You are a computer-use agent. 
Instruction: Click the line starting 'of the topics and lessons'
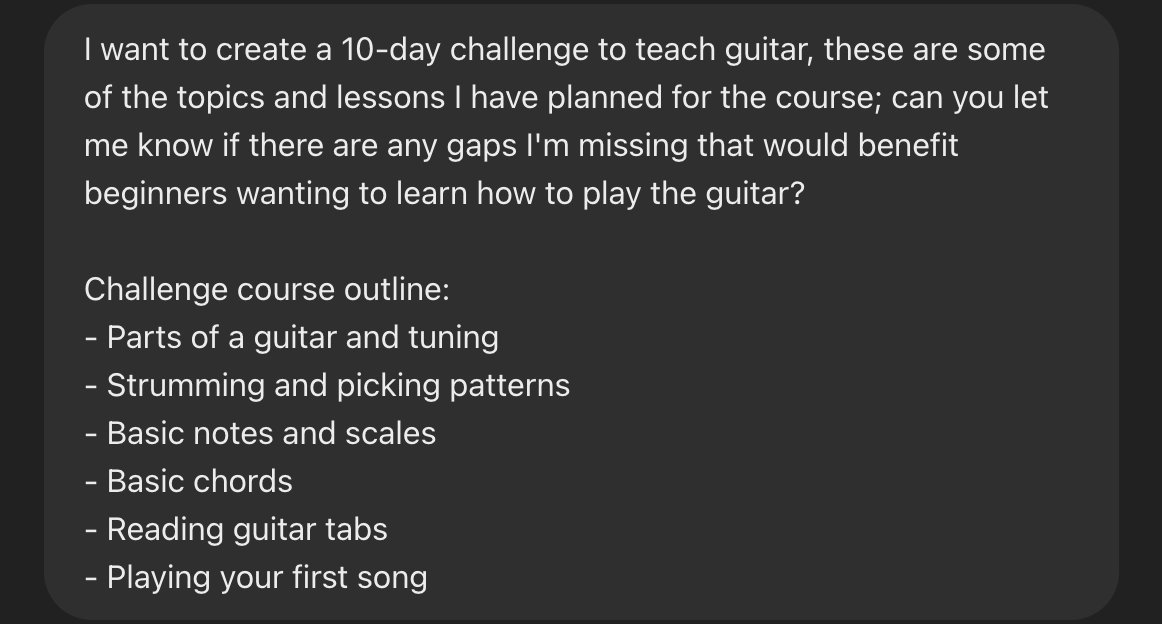point(566,98)
